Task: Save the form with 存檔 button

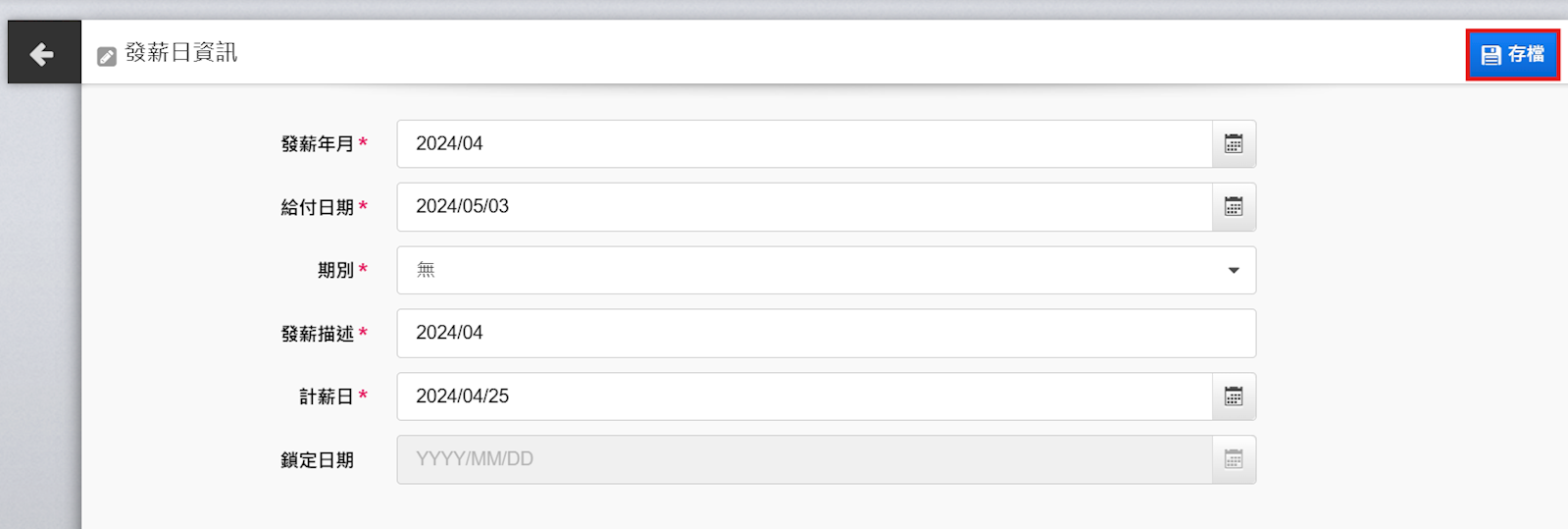Action: pos(1512,55)
